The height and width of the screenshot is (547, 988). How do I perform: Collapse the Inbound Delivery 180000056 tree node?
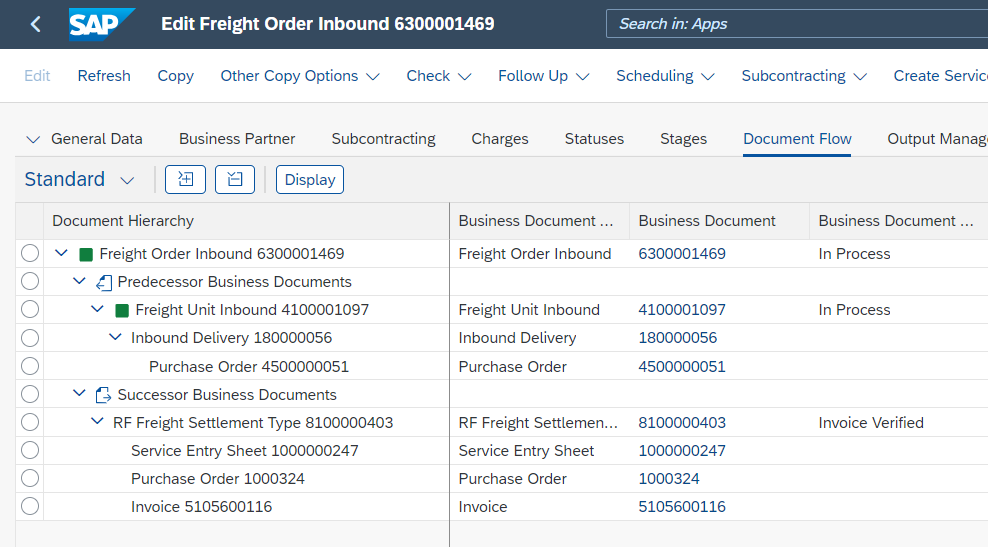(x=115, y=338)
